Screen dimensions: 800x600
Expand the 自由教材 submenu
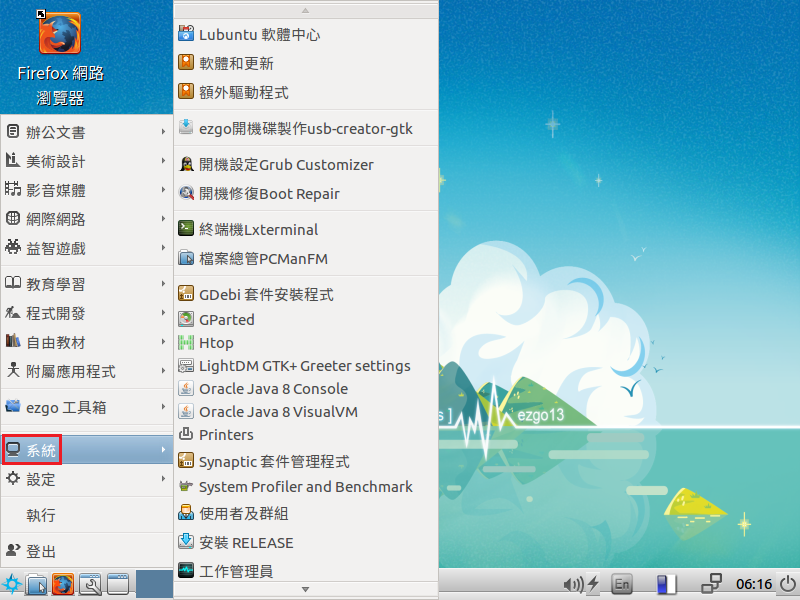[87, 342]
